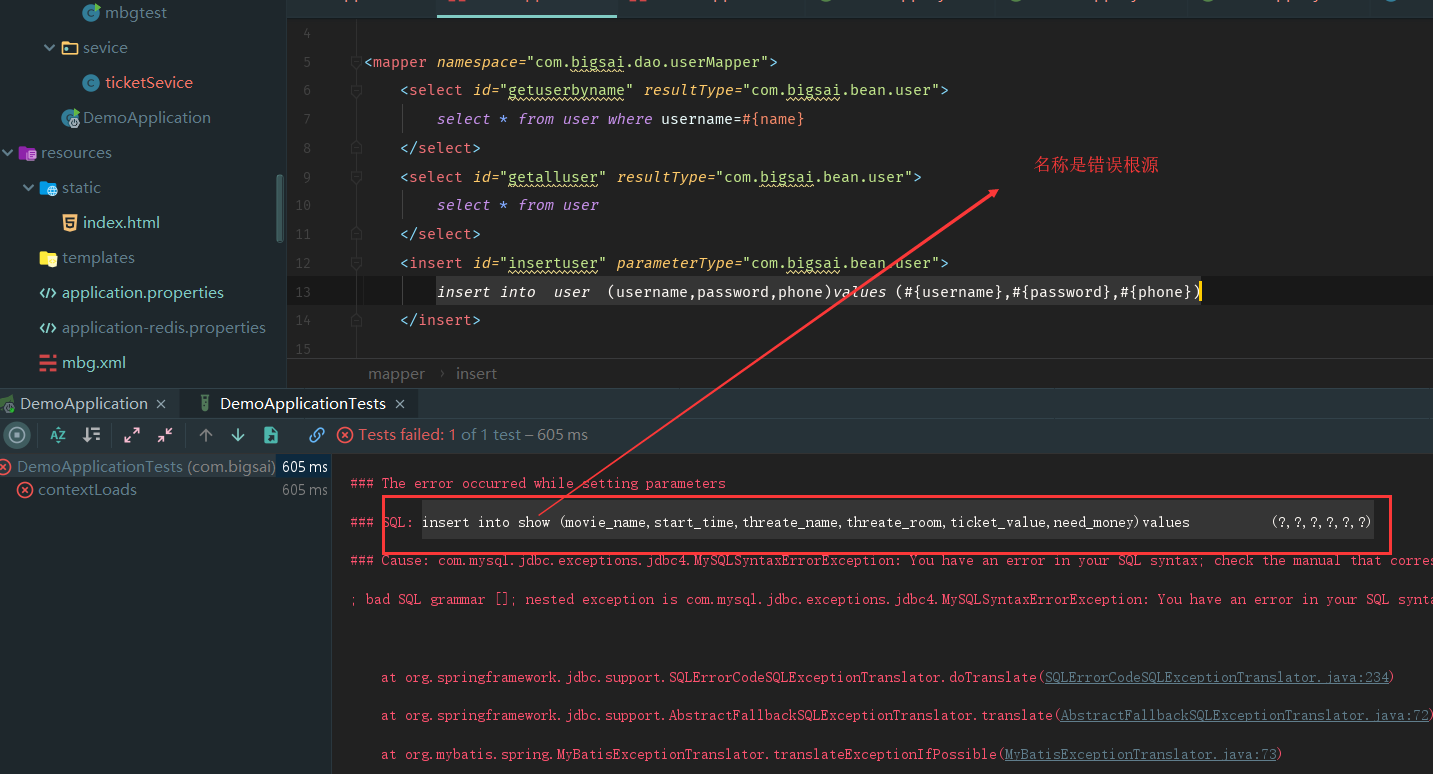Click the application-redis.properties file icon
The width and height of the screenshot is (1433, 774).
pos(48,328)
